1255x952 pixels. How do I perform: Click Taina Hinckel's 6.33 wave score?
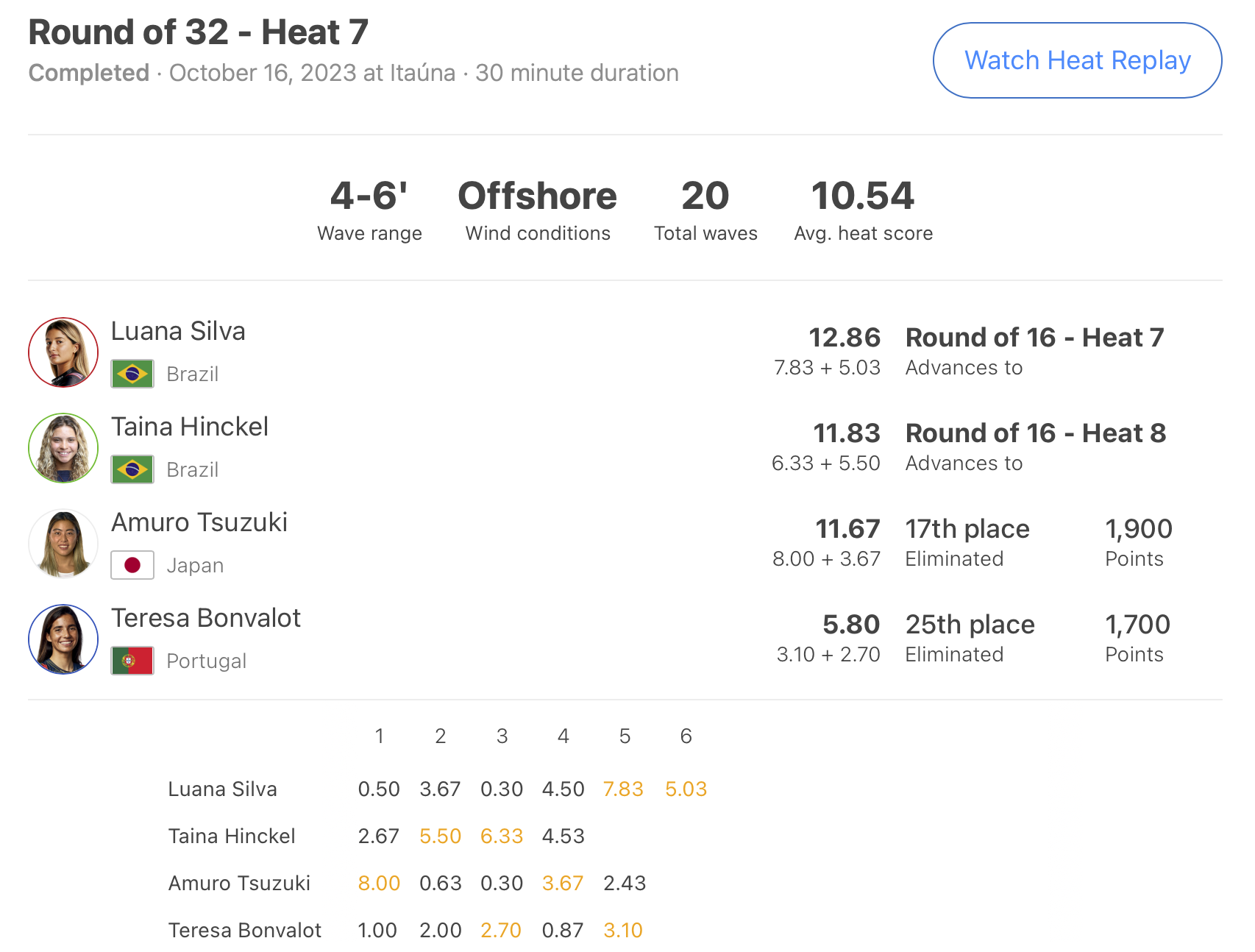(502, 836)
